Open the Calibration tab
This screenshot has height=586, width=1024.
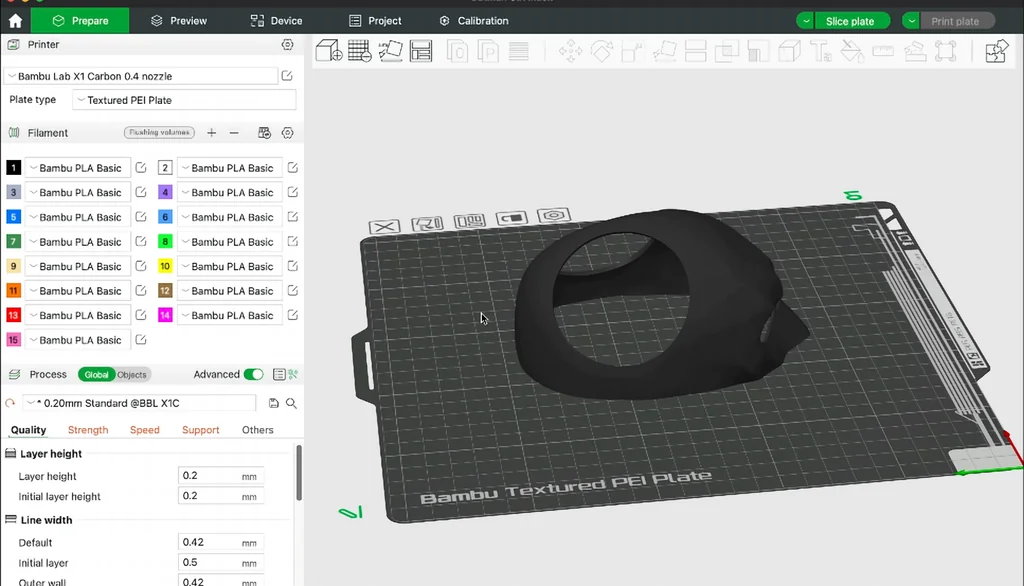point(473,21)
